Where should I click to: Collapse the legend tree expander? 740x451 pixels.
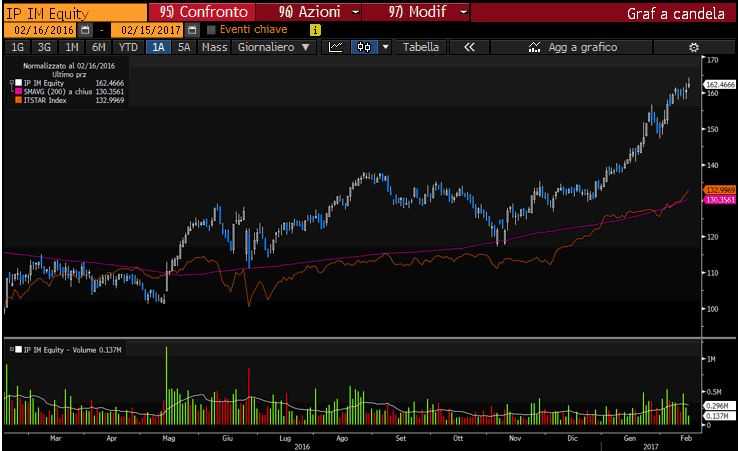12,83
